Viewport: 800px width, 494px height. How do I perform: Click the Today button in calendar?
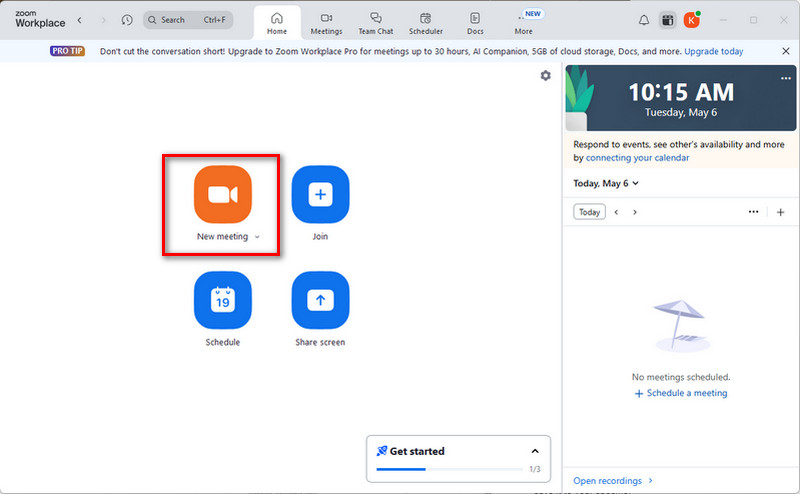[x=590, y=212]
